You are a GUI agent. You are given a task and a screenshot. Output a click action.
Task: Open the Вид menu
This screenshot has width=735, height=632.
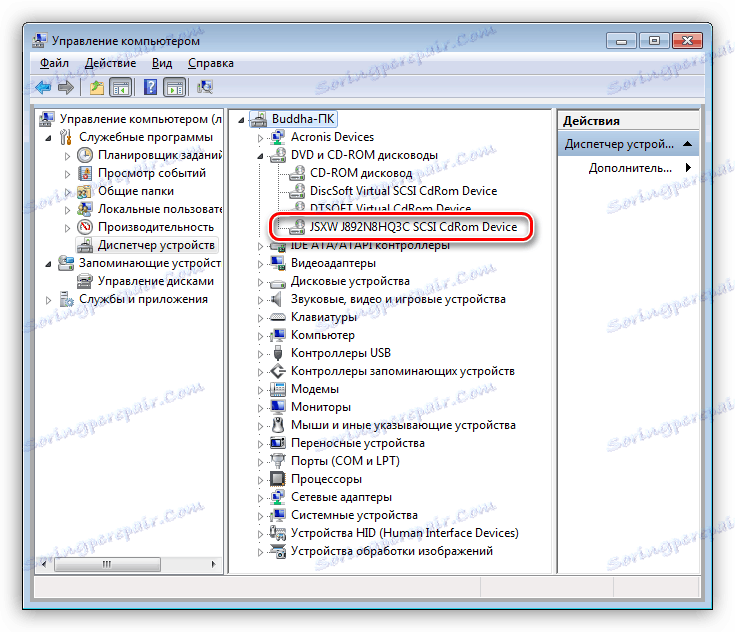tap(162, 63)
